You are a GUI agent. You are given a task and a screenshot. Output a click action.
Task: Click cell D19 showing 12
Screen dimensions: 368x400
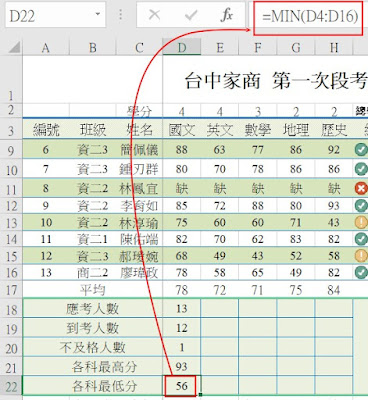pos(182,328)
